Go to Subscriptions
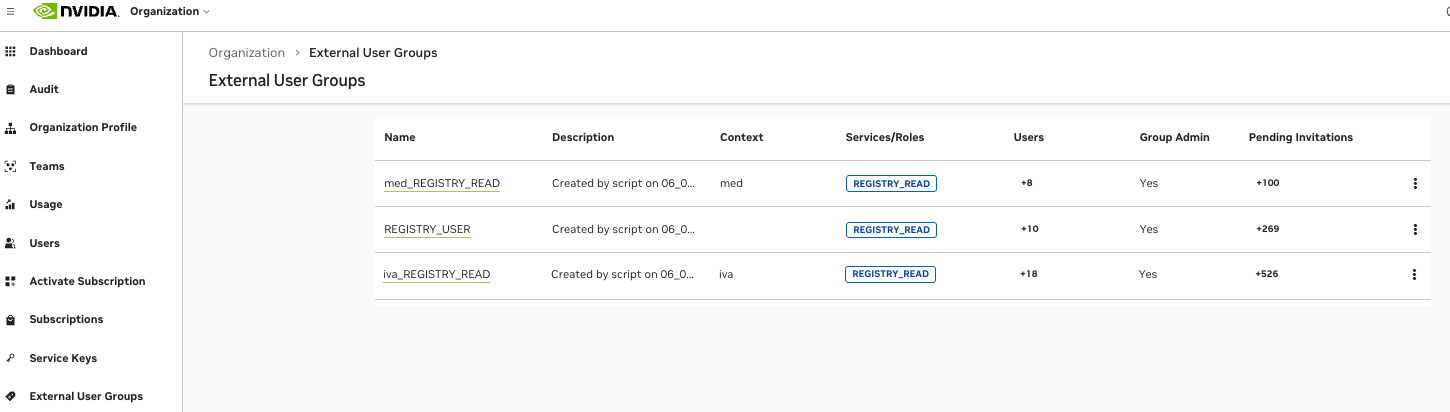The image size is (1450, 412). tap(67, 320)
